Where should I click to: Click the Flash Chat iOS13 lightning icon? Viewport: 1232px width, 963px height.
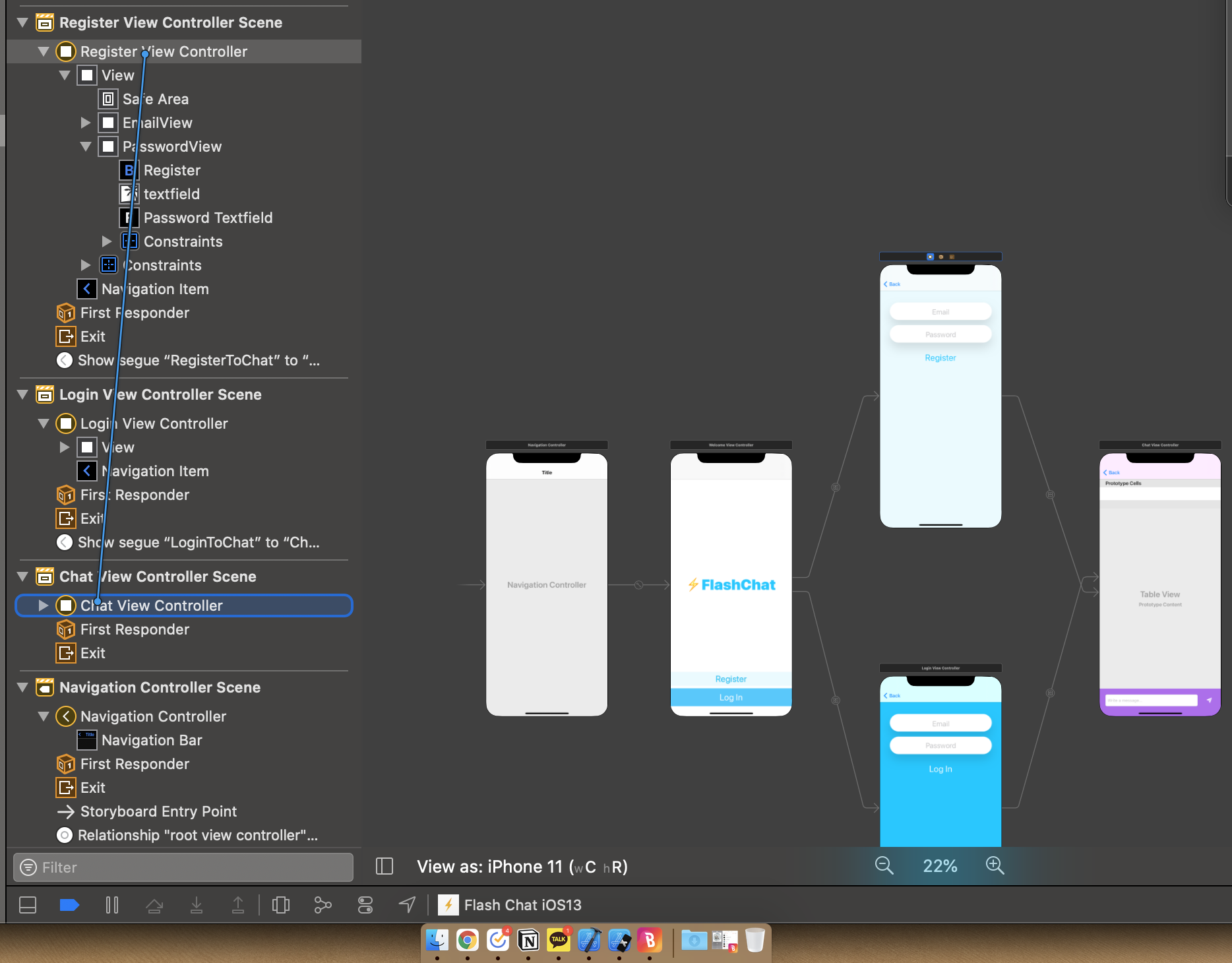pos(449,904)
